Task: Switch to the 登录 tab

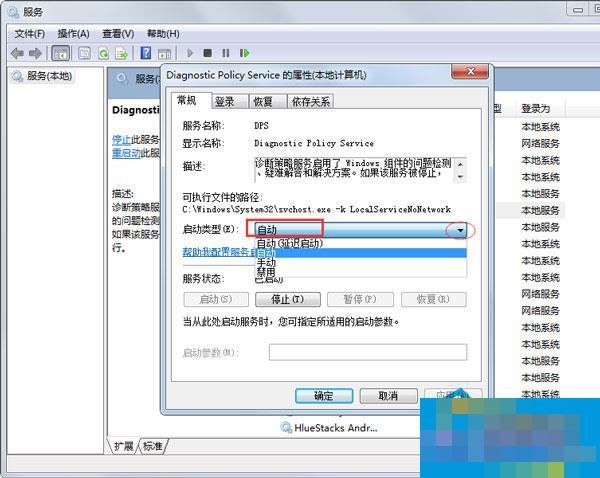Action: (230, 101)
